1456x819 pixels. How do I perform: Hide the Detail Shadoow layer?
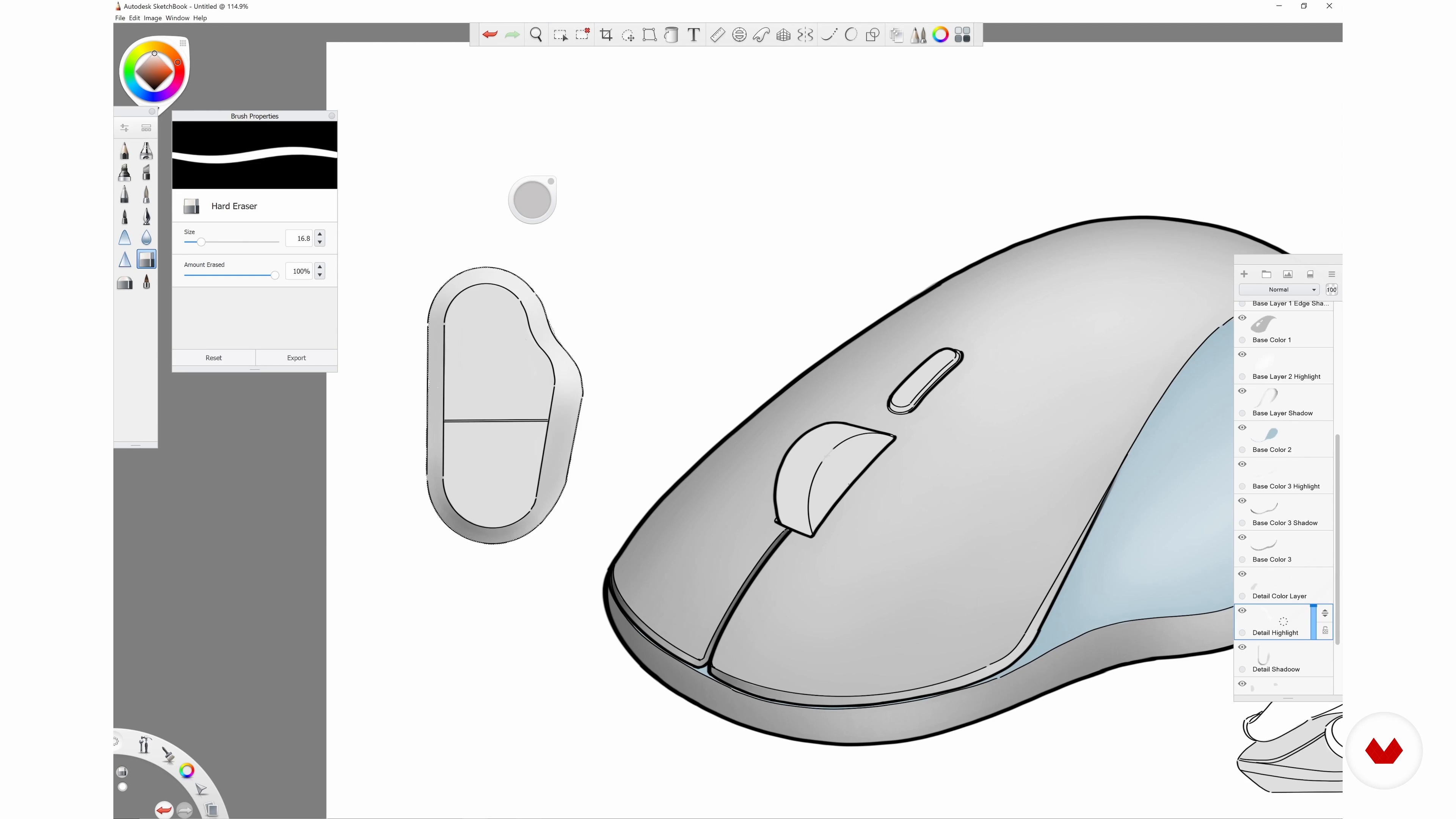click(1243, 647)
